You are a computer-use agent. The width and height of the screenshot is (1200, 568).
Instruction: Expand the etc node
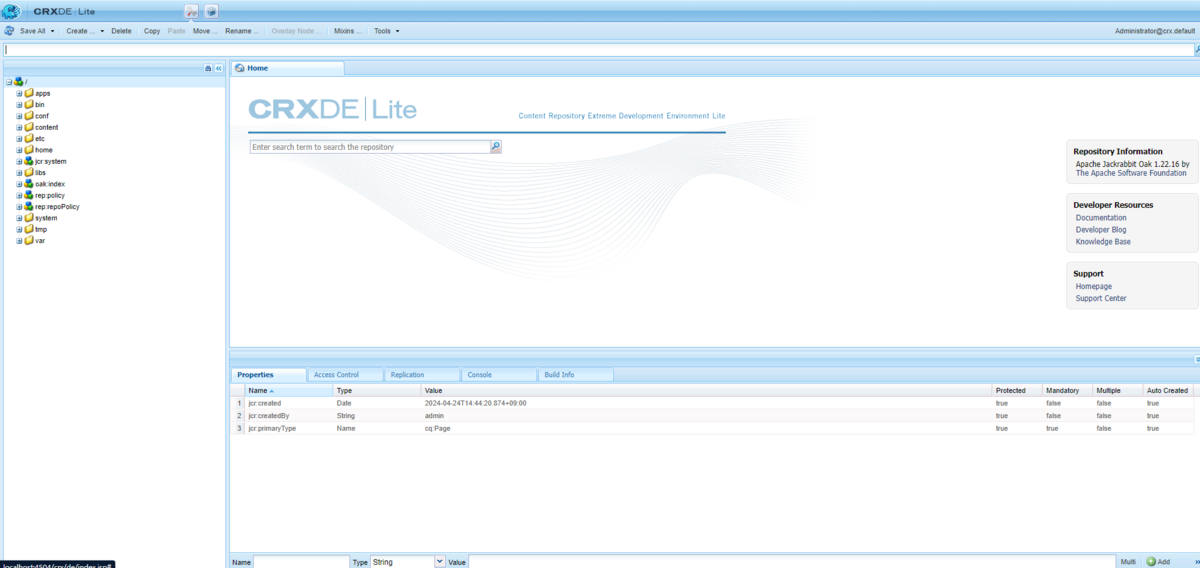pyautogui.click(x=19, y=138)
